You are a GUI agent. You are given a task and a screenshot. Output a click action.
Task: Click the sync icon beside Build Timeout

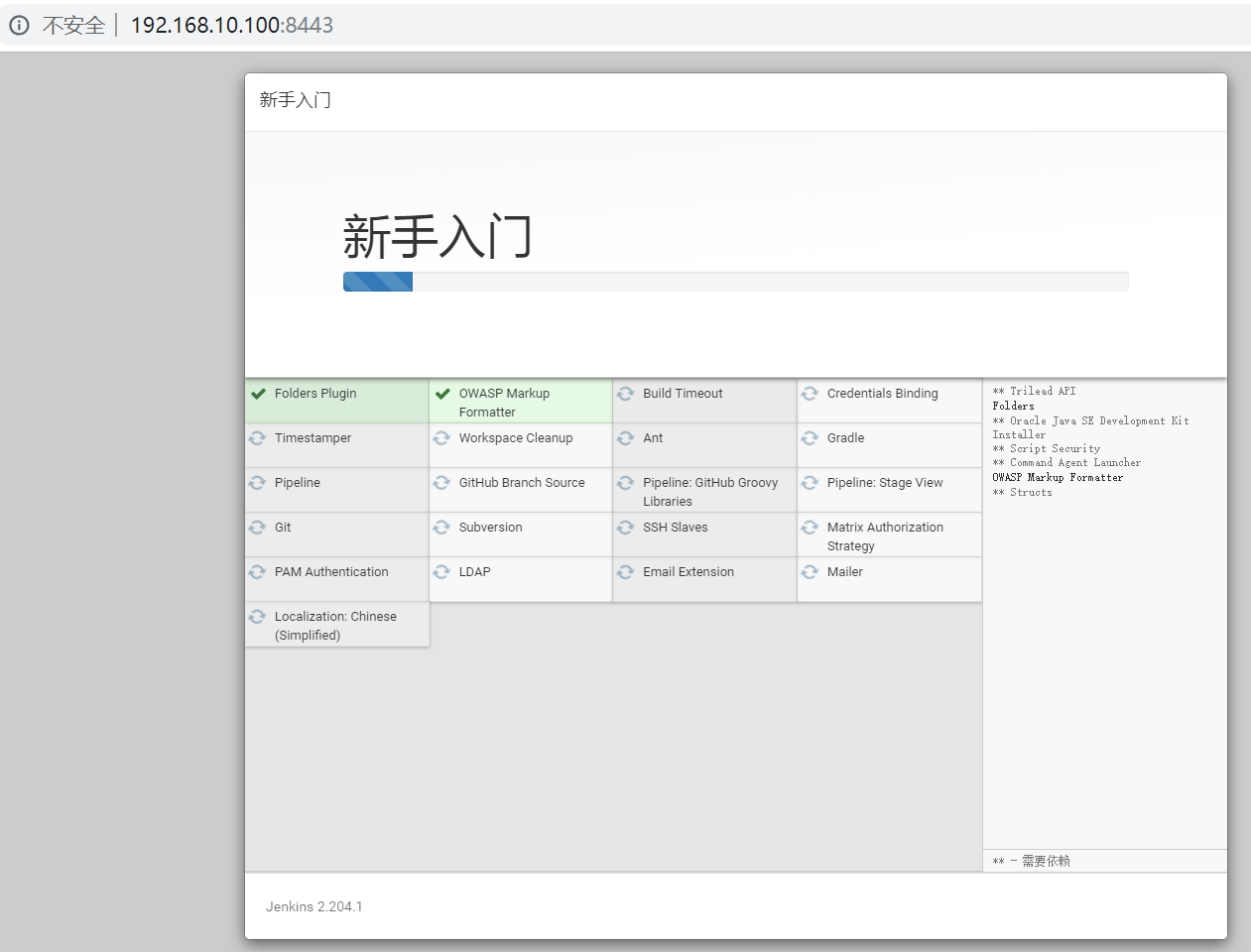626,394
